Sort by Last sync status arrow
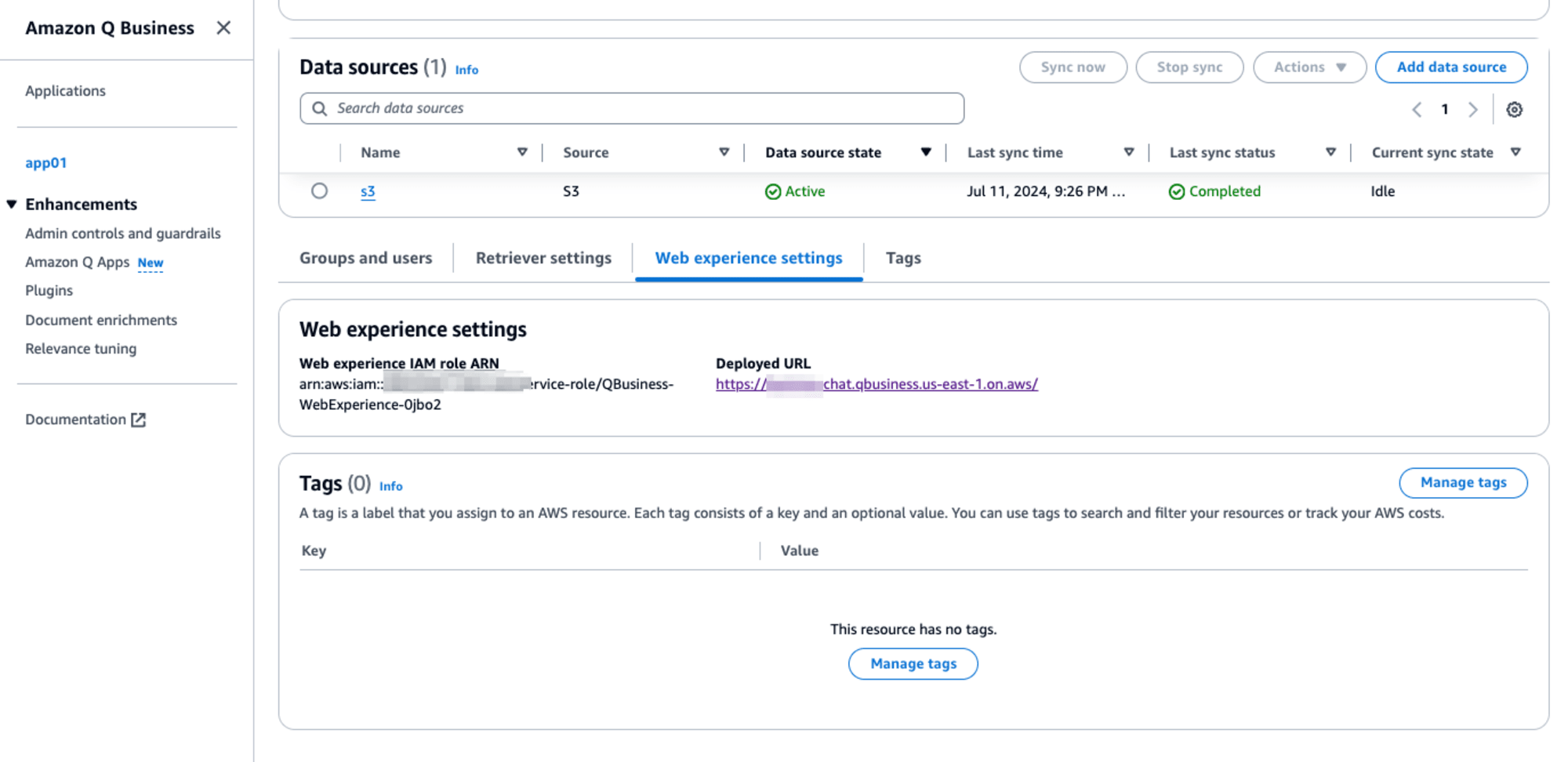Screen dimensions: 1568x762 [1330, 152]
